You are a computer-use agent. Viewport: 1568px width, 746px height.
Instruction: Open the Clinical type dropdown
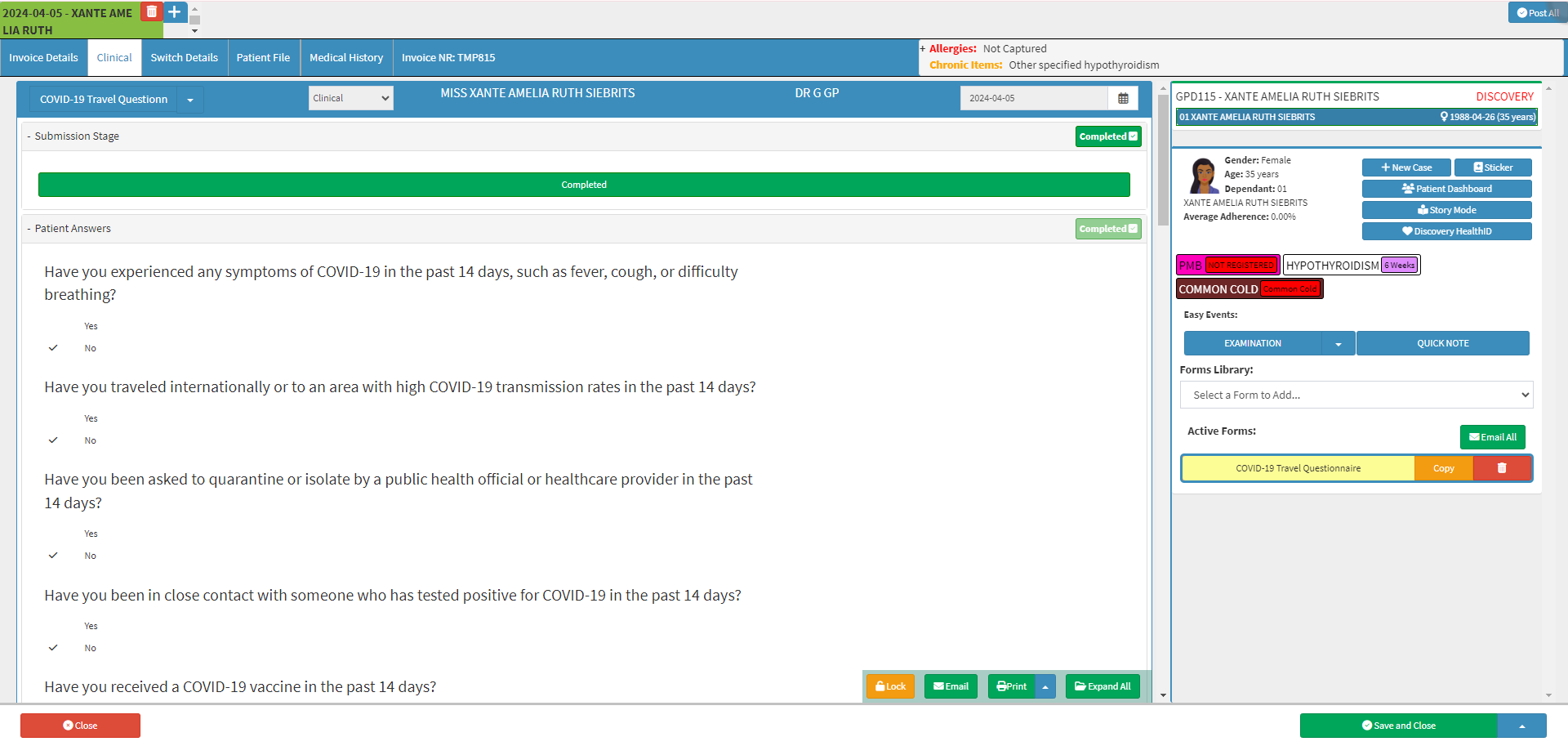[x=351, y=98]
